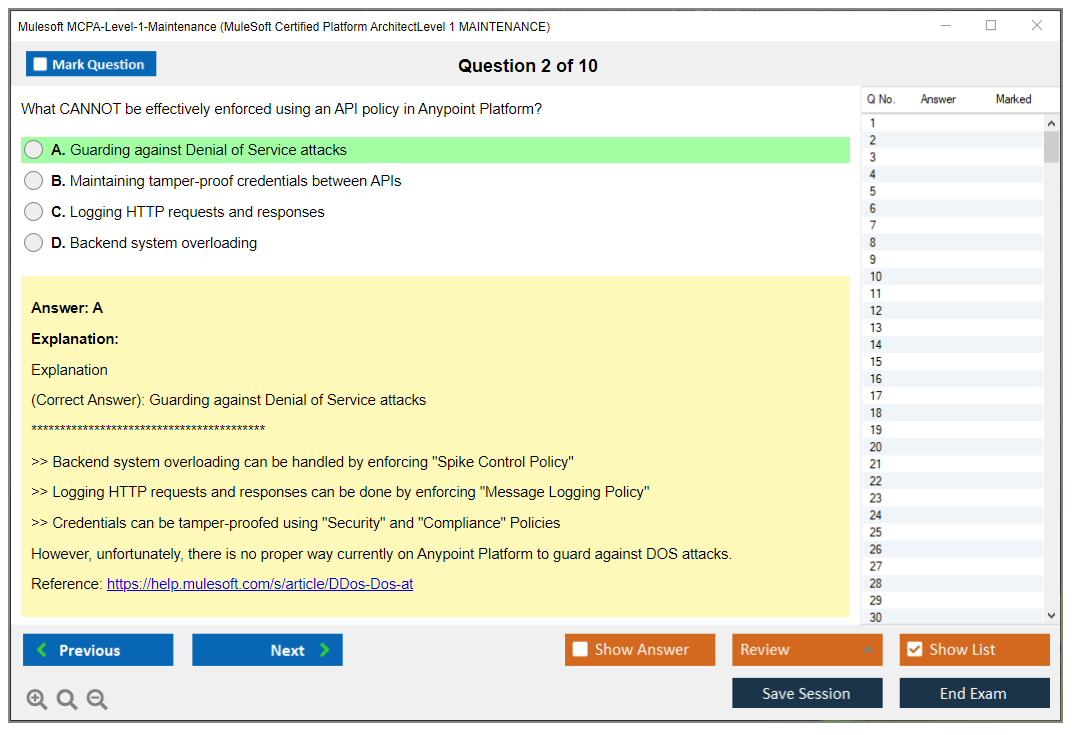1075x735 pixels.
Task: Tick the Mark Question checkbox
Action: tap(41, 65)
